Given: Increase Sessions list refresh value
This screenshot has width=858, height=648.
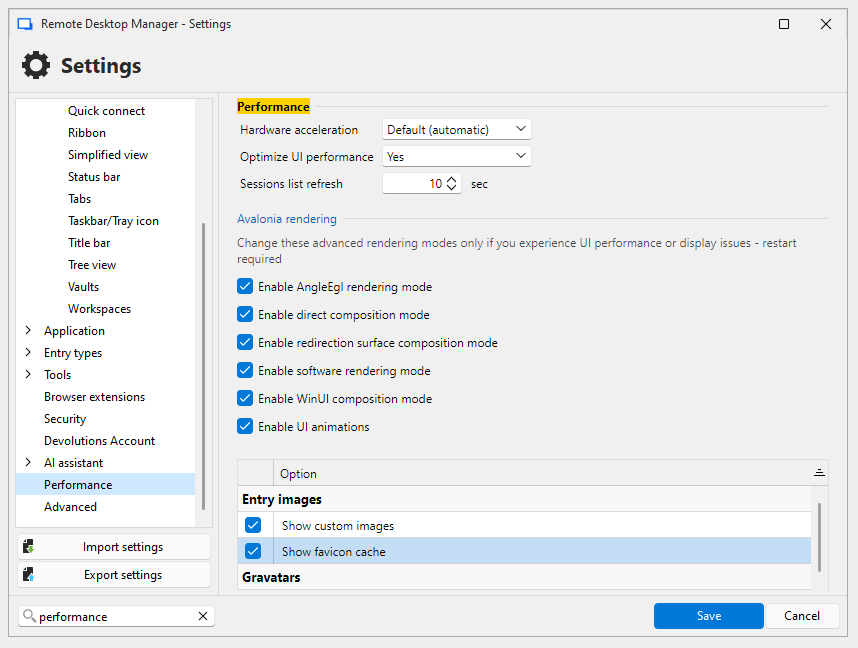Looking at the screenshot, I should (451, 179).
